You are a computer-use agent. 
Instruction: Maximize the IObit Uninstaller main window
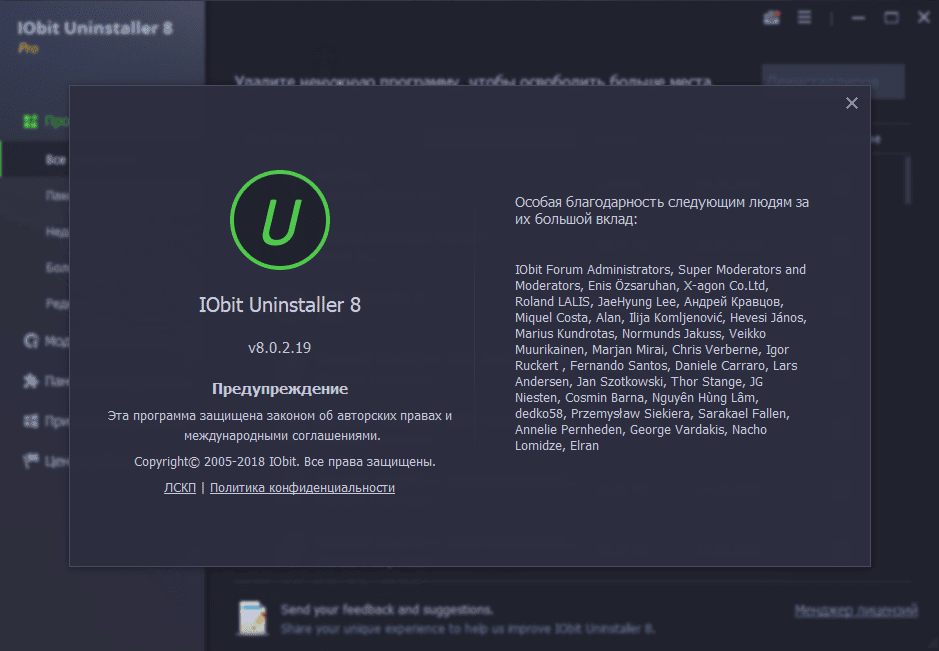click(x=891, y=18)
